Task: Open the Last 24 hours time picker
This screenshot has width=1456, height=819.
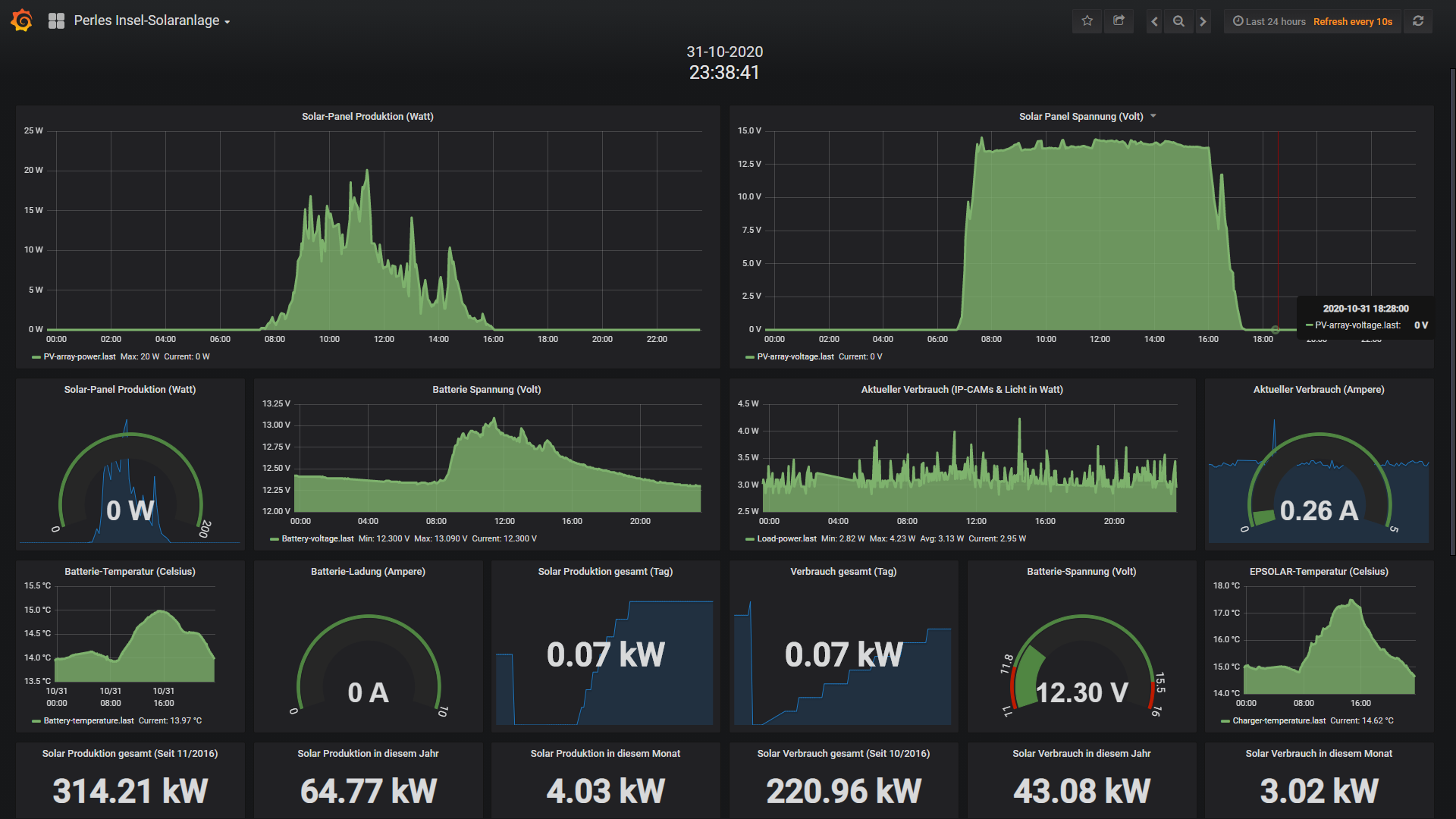Action: [x=1269, y=21]
